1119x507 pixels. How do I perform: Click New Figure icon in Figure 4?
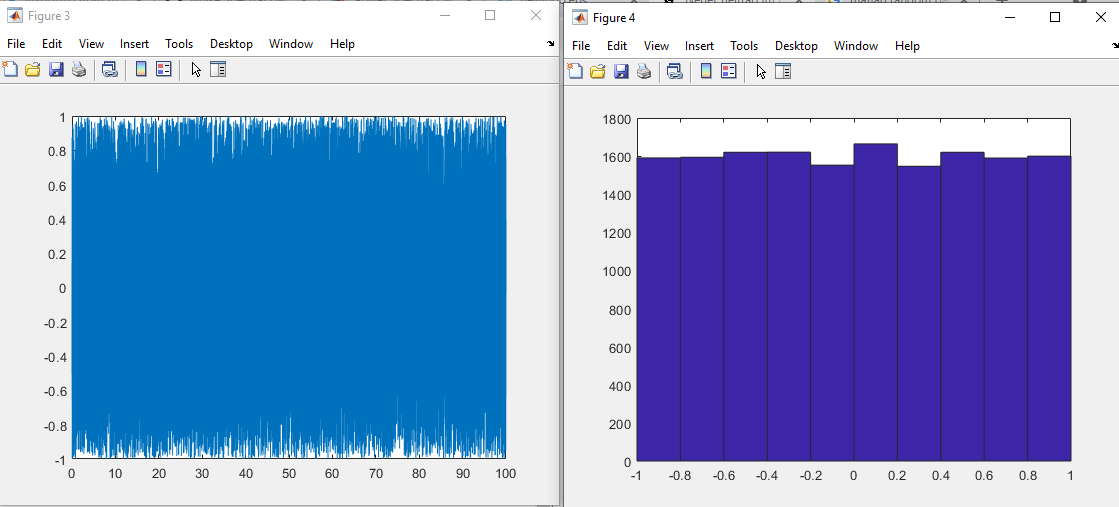575,71
